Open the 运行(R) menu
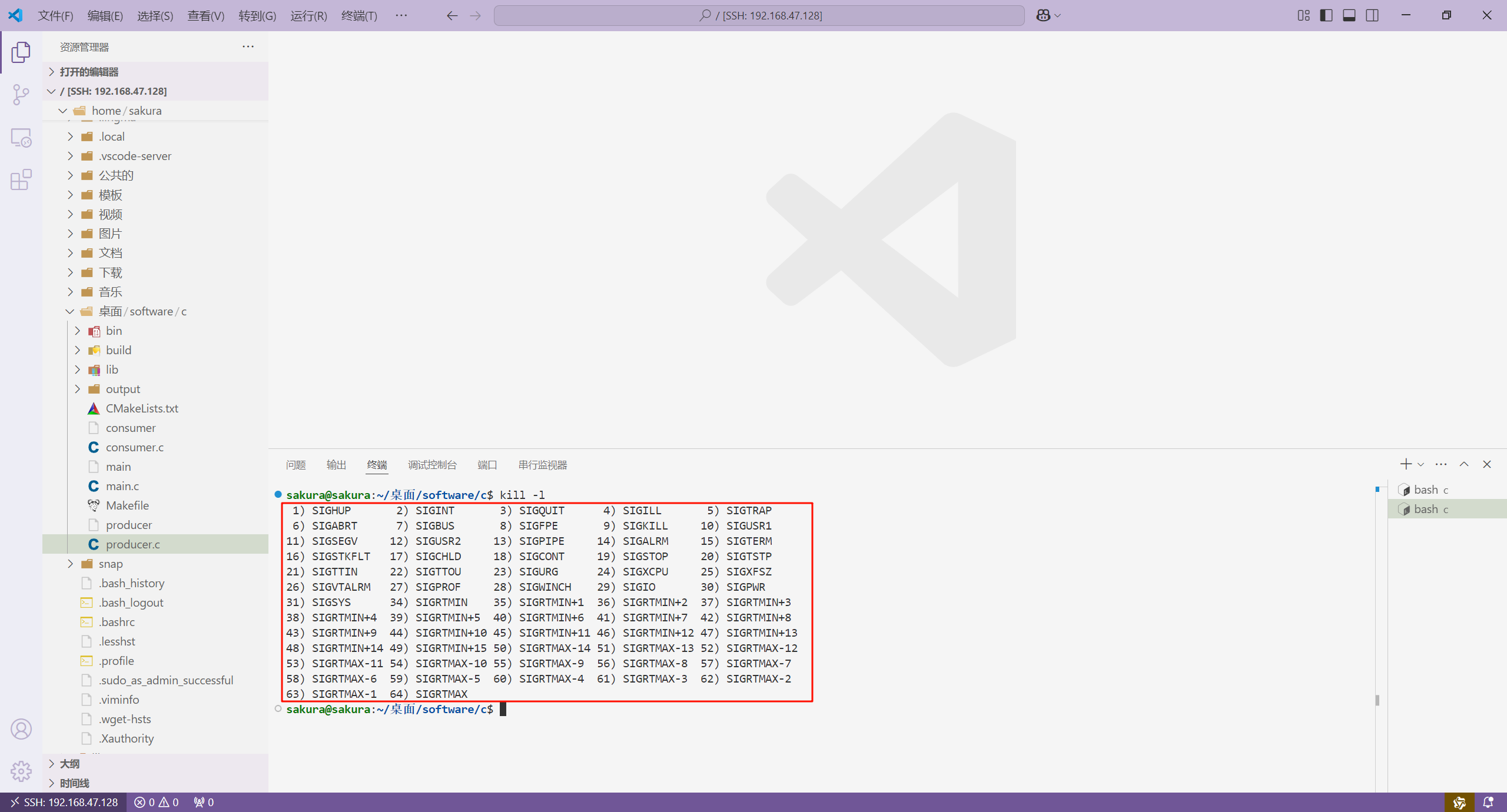1507x812 pixels. [x=308, y=16]
